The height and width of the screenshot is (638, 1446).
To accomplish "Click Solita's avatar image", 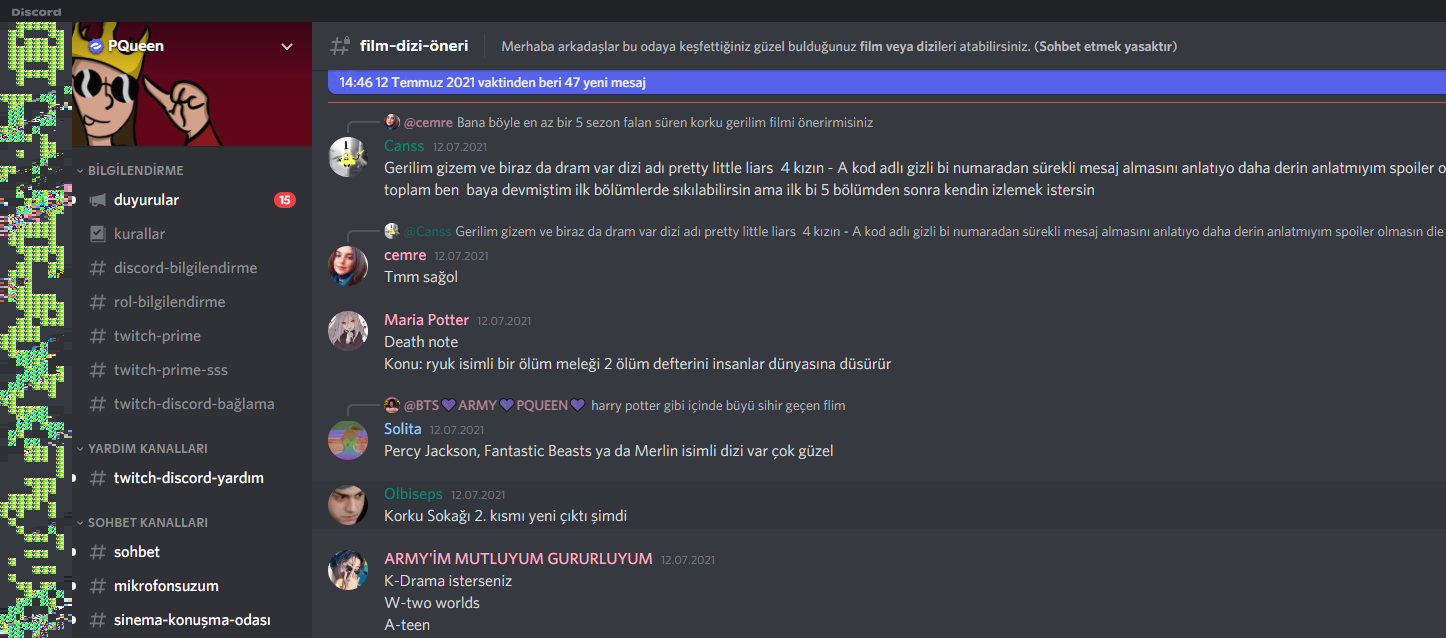I will pyautogui.click(x=348, y=439).
